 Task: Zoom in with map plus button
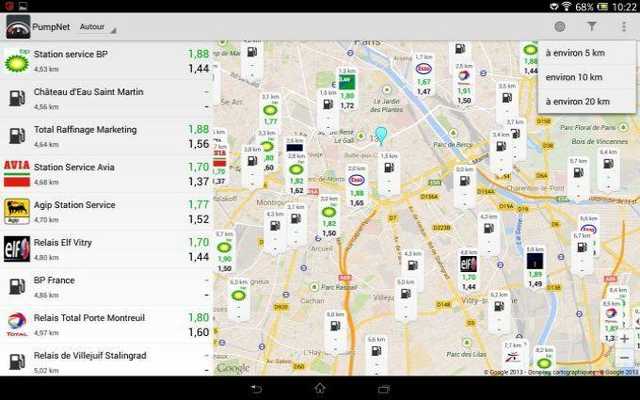coord(624,338)
